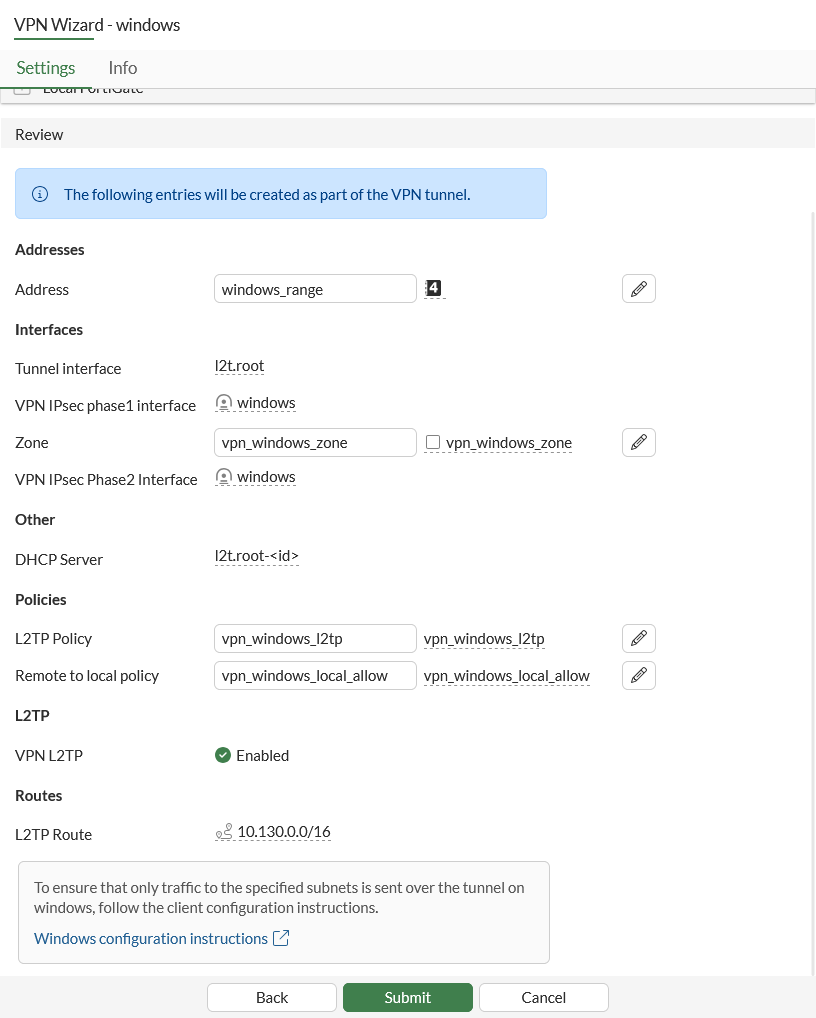Cancel the VPN wizard

543,997
